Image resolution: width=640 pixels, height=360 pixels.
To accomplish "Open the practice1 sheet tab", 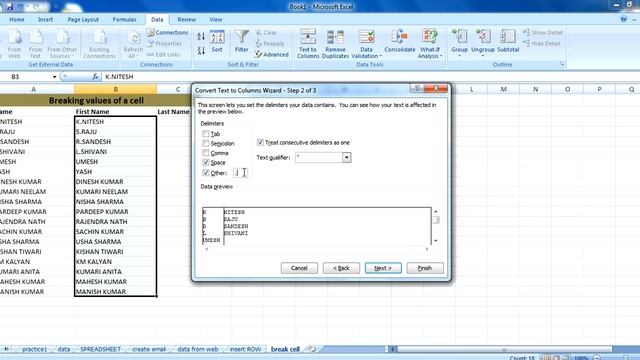I will 34,349.
